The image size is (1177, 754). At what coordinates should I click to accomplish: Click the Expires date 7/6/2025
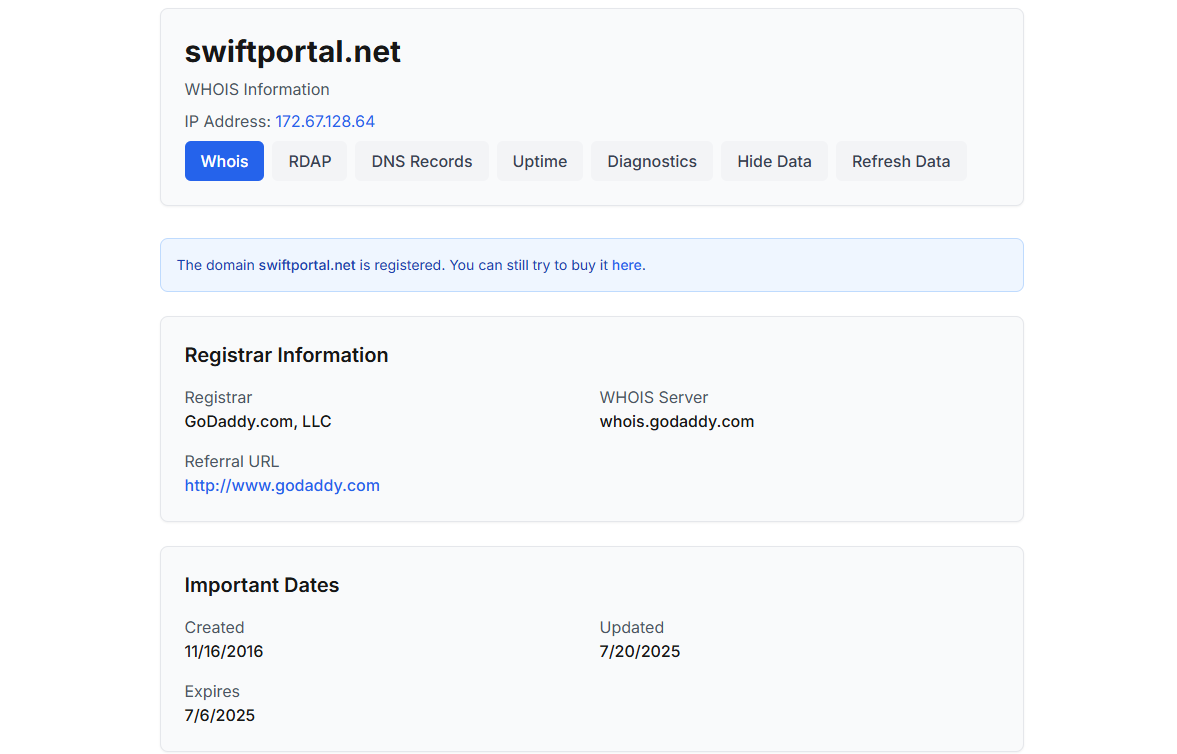point(220,715)
